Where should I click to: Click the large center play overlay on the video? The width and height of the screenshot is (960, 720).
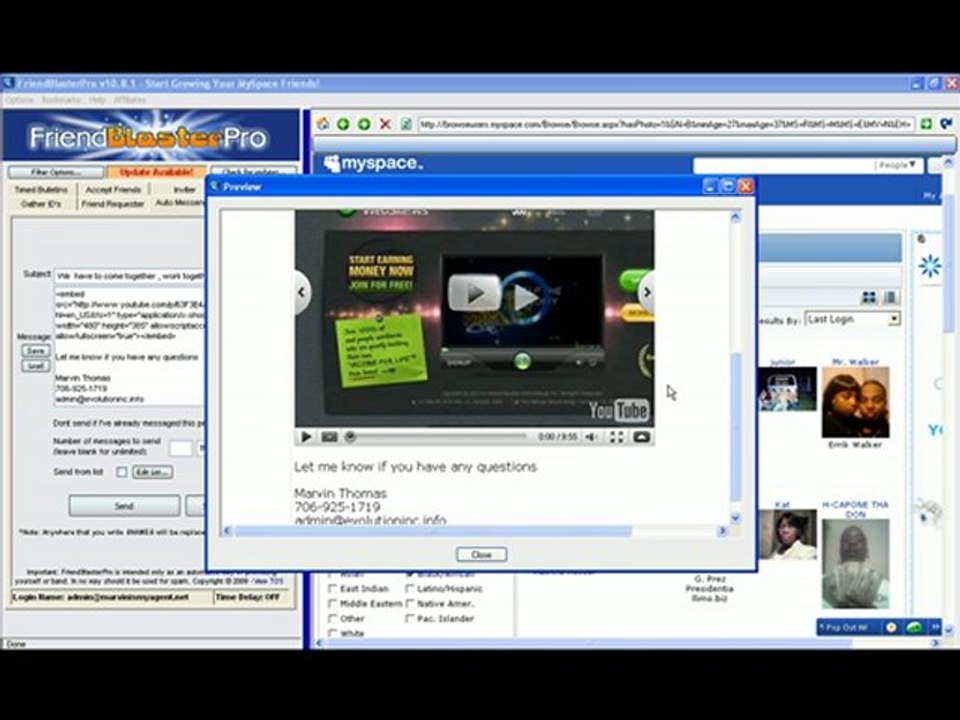tap(475, 293)
